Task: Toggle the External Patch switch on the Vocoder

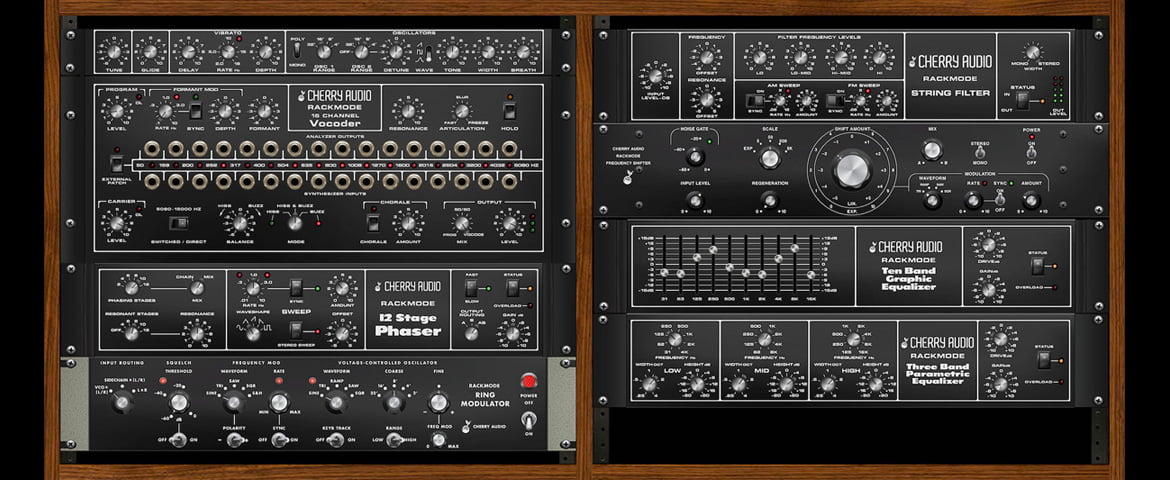Action: tap(116, 163)
